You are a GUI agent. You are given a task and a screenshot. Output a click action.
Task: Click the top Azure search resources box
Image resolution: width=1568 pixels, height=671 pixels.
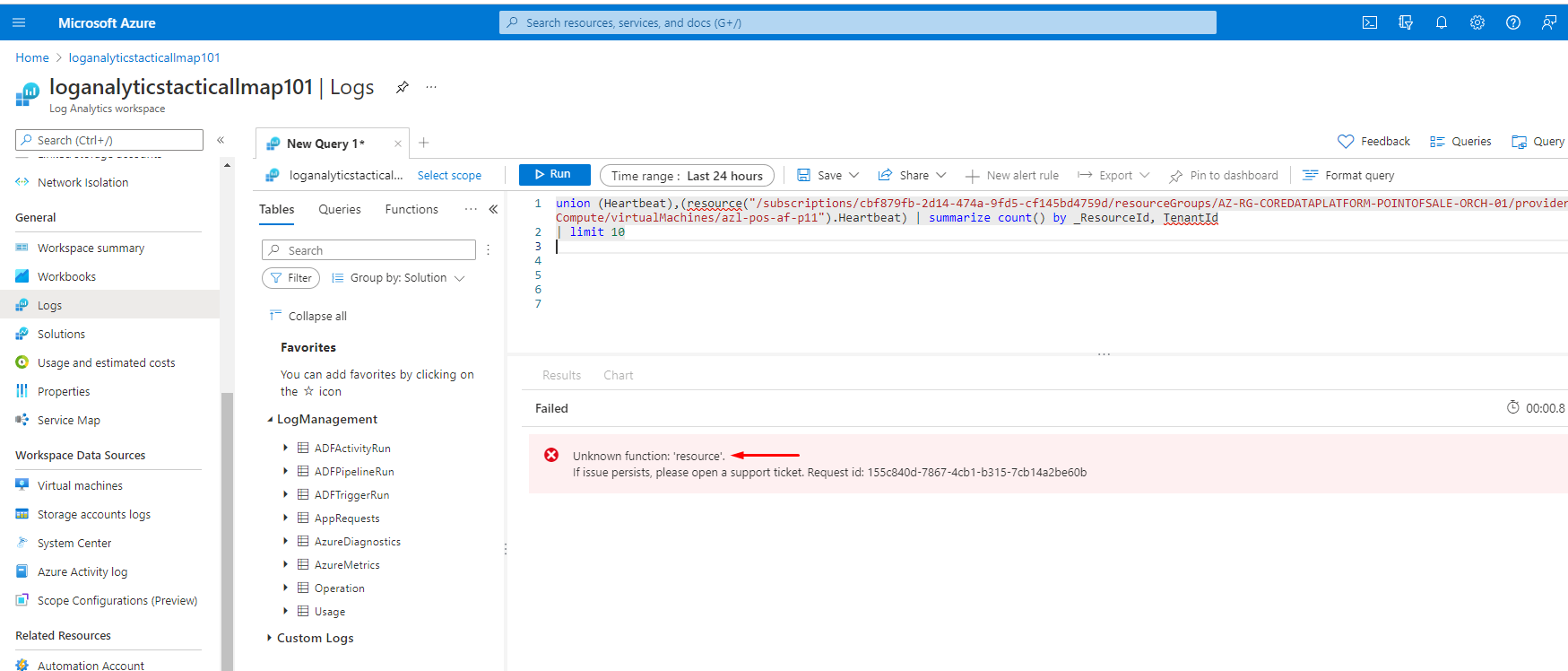click(x=858, y=22)
